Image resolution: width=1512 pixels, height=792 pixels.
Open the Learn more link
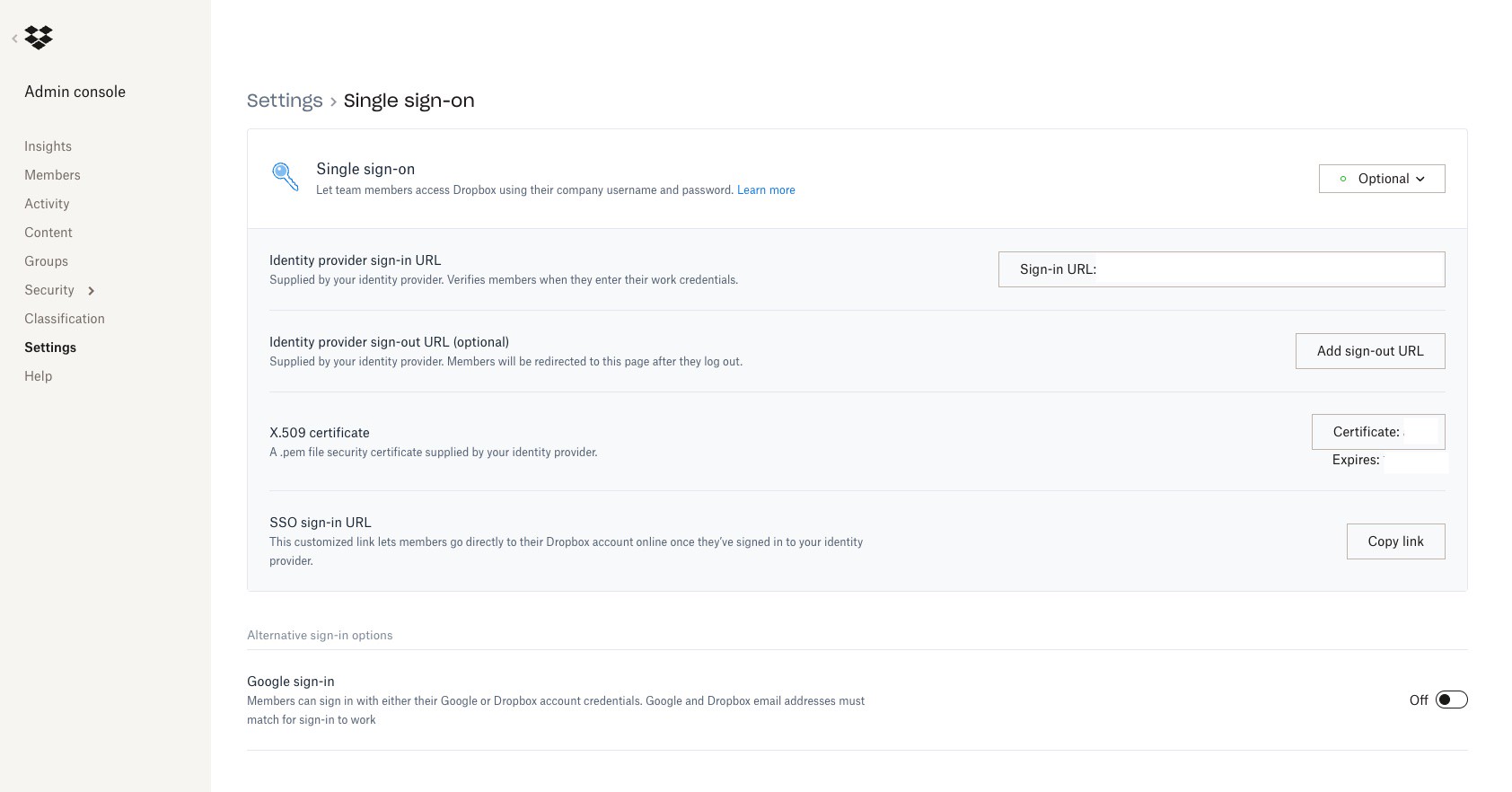766,190
